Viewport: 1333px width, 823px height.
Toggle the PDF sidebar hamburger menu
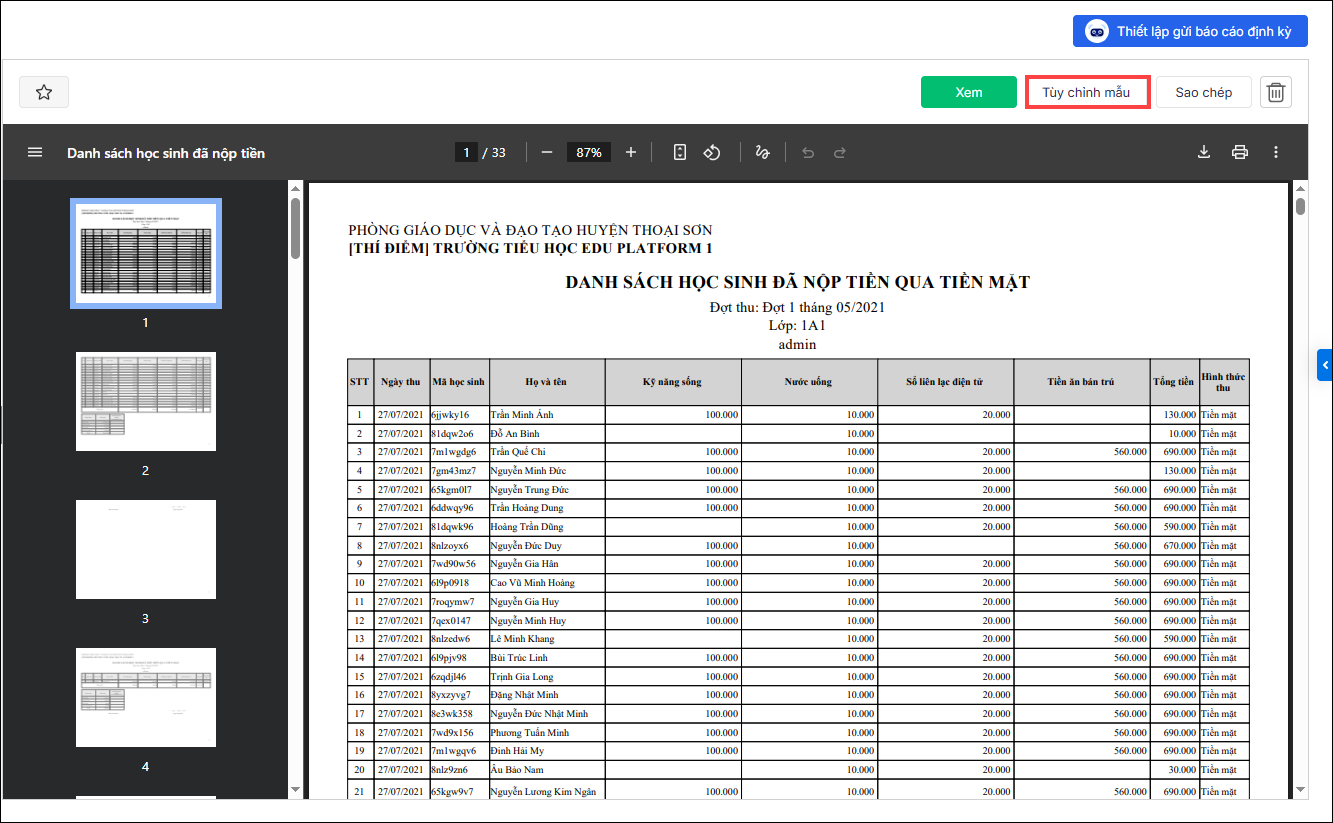pyautogui.click(x=35, y=152)
